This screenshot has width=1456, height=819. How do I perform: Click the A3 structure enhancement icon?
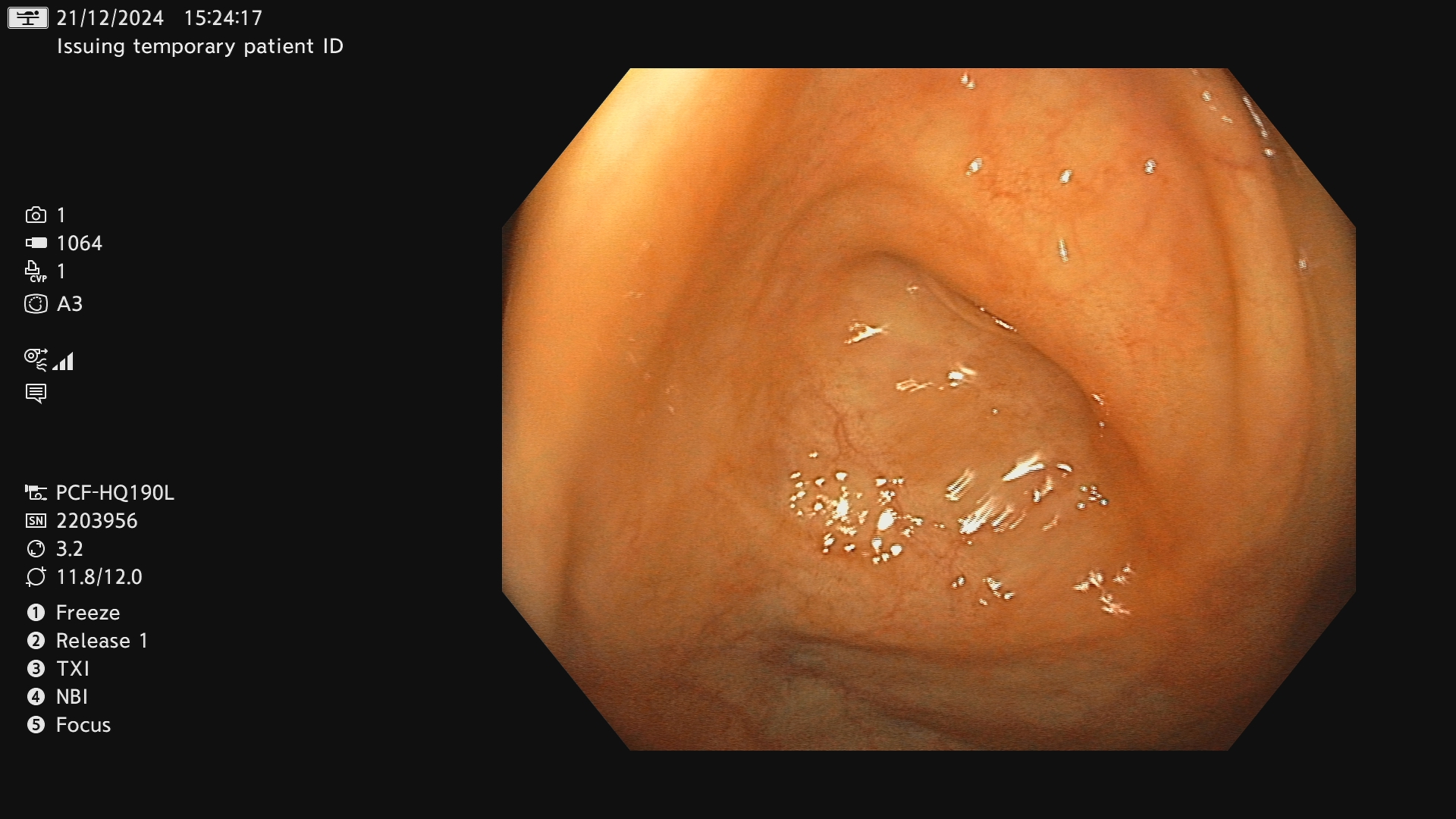pyautogui.click(x=36, y=304)
